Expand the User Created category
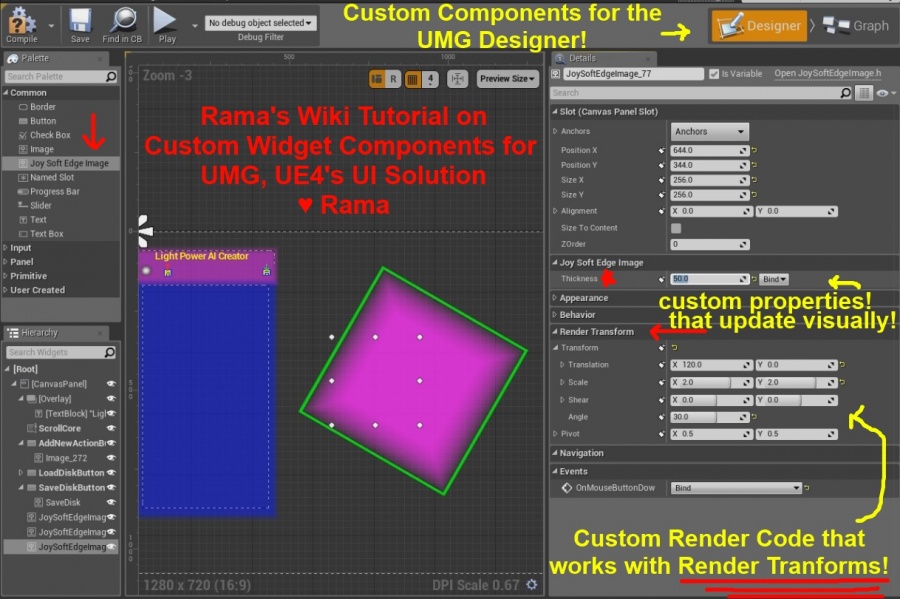 pos(6,290)
